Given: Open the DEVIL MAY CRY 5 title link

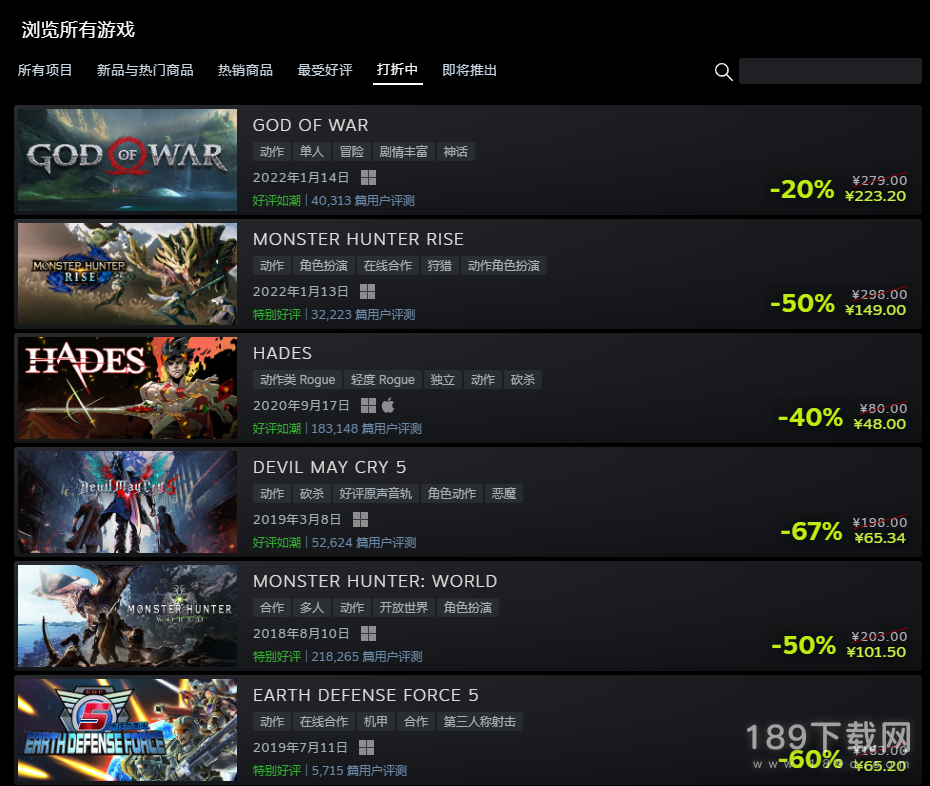Looking at the screenshot, I should pos(330,467).
